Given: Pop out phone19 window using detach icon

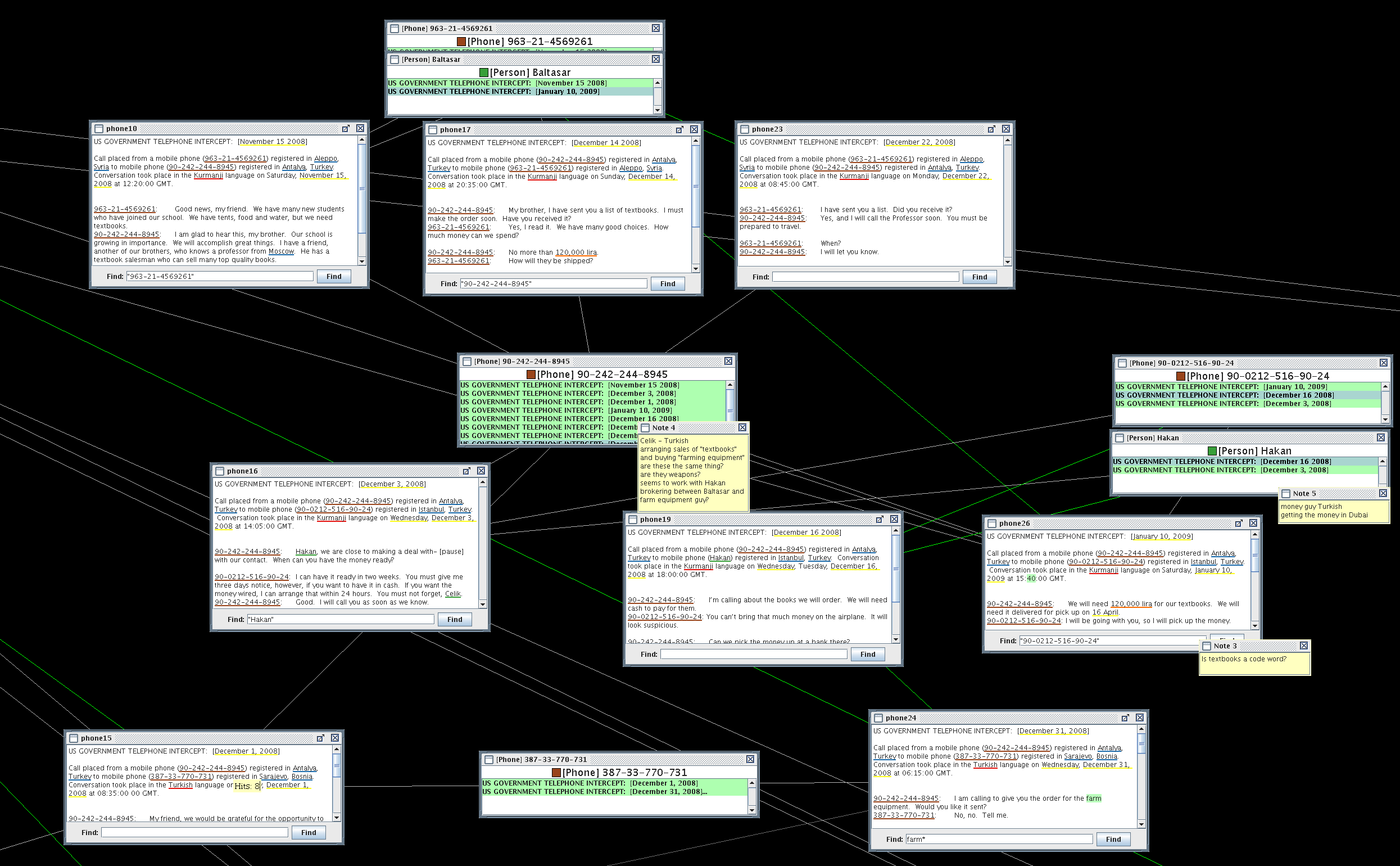Looking at the screenshot, I should [880, 520].
